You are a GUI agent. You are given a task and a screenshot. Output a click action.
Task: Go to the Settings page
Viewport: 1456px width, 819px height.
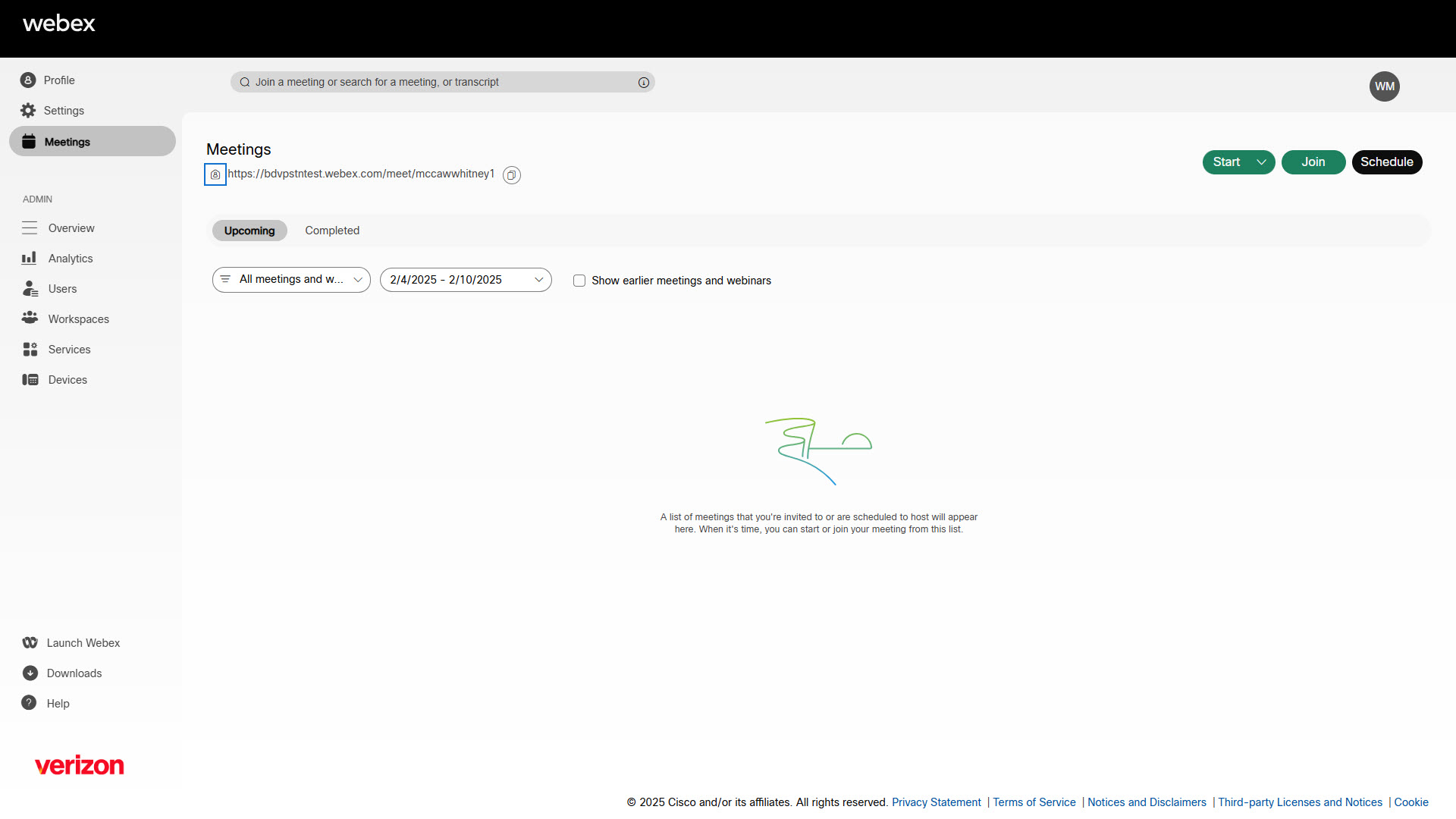coord(64,111)
